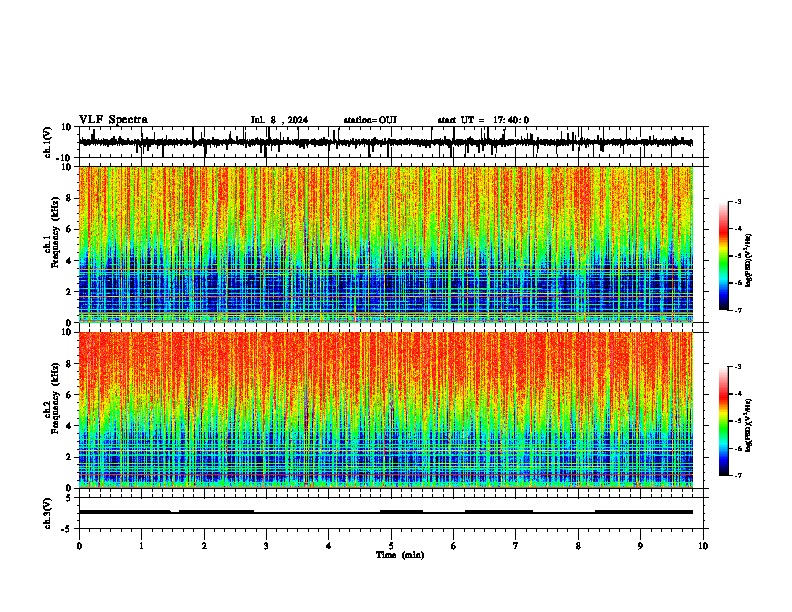The width and height of the screenshot is (792, 612).
Task: Click the ch.2 spectrogram color scale bar
Action: pos(724,421)
